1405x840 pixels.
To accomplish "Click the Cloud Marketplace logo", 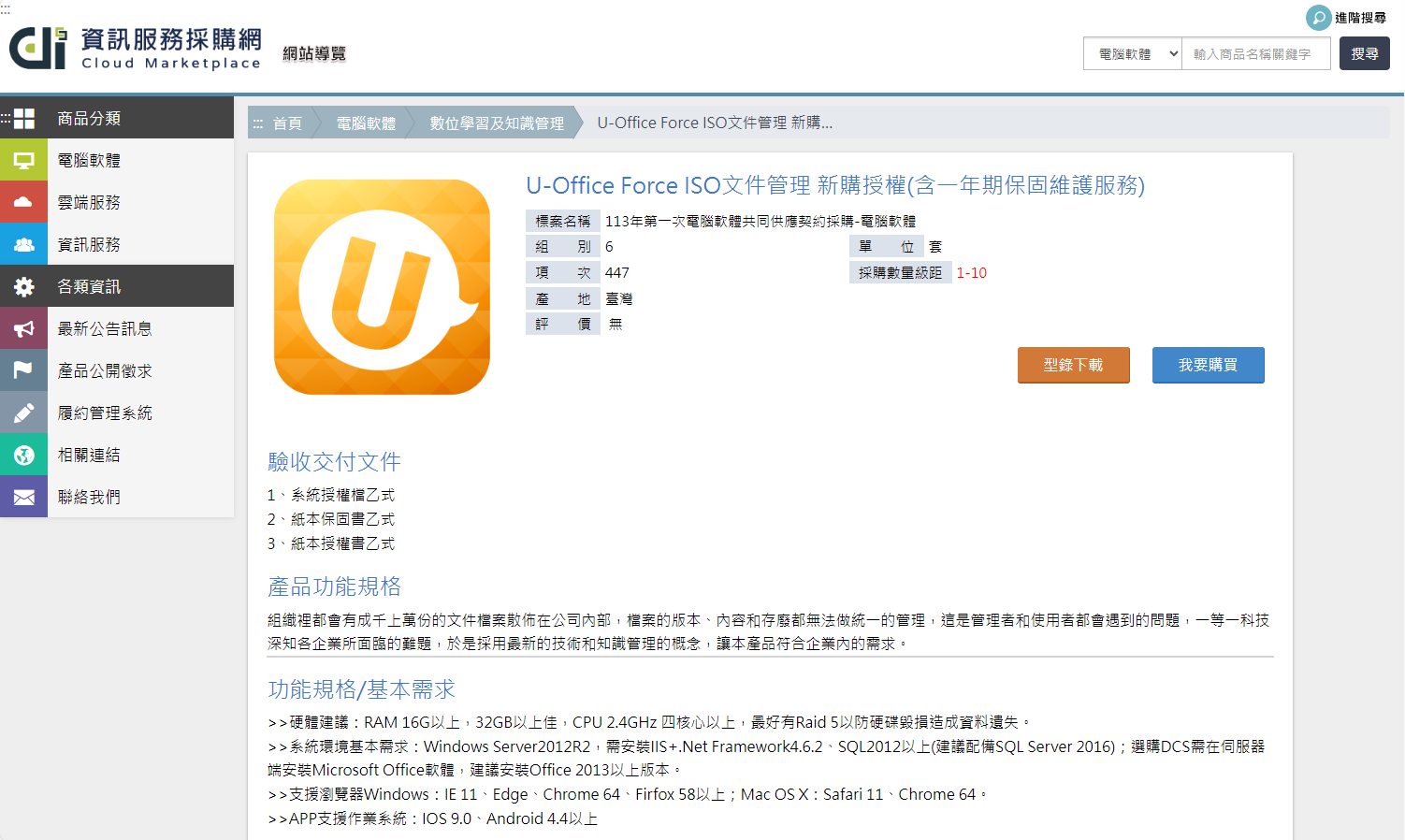I will click(136, 49).
